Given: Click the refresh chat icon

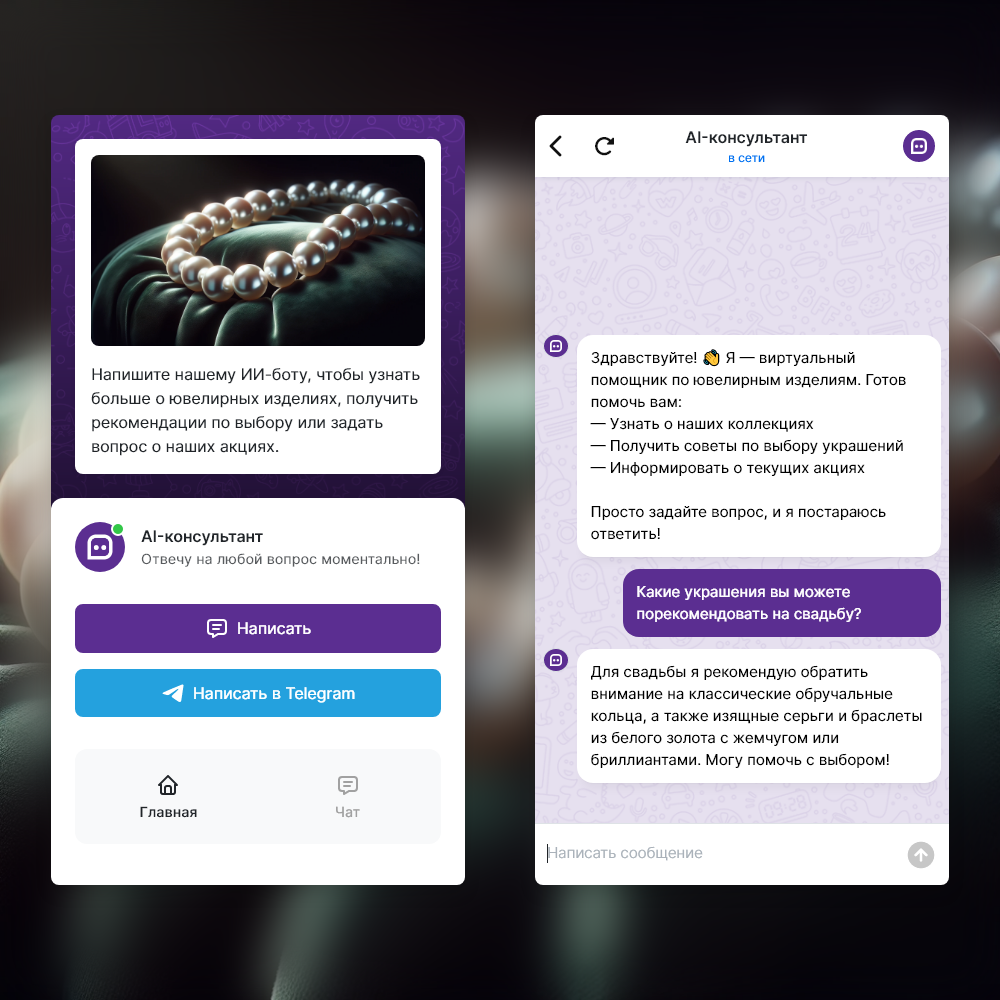Looking at the screenshot, I should [x=604, y=146].
